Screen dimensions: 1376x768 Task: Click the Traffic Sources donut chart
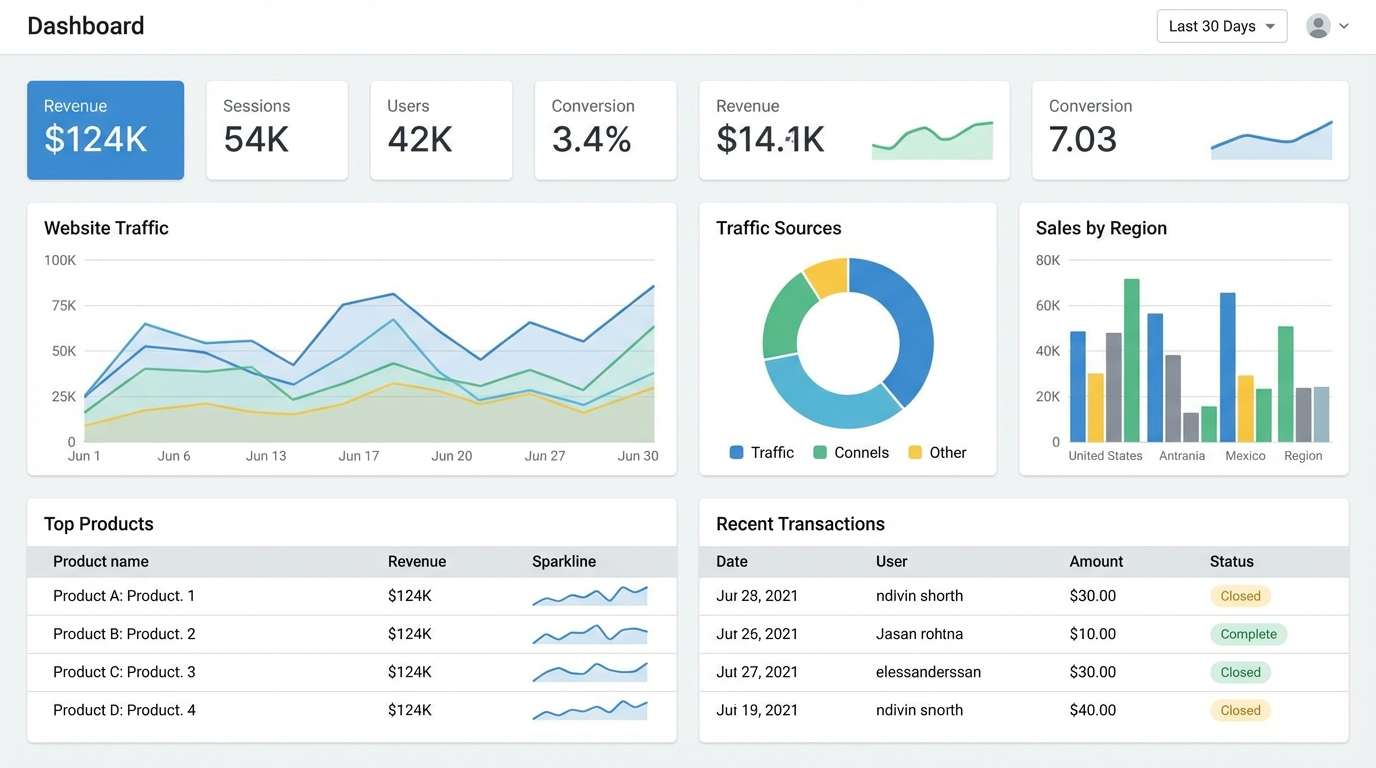pyautogui.click(x=848, y=343)
